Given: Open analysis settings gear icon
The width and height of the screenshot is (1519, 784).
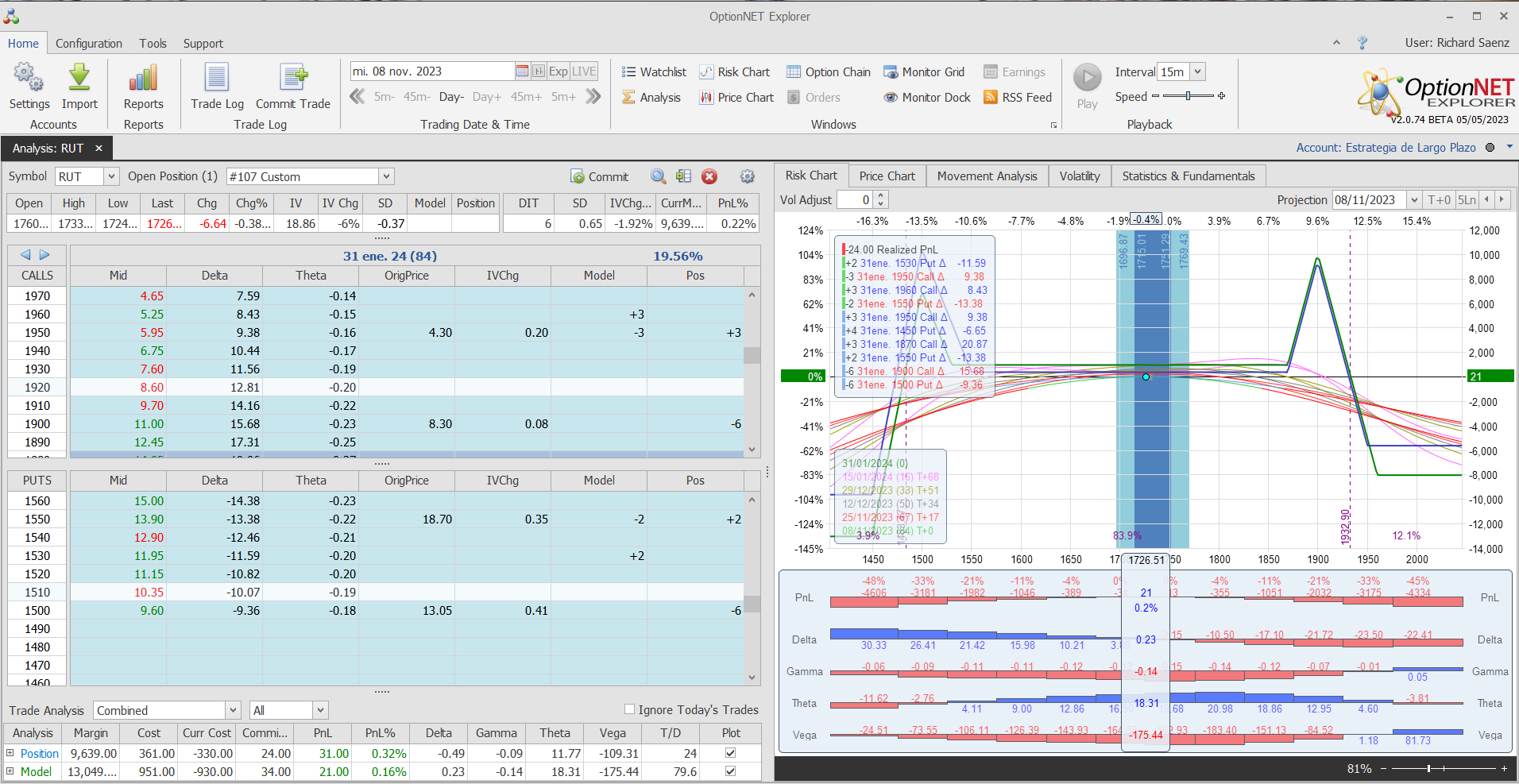Looking at the screenshot, I should click(x=747, y=176).
